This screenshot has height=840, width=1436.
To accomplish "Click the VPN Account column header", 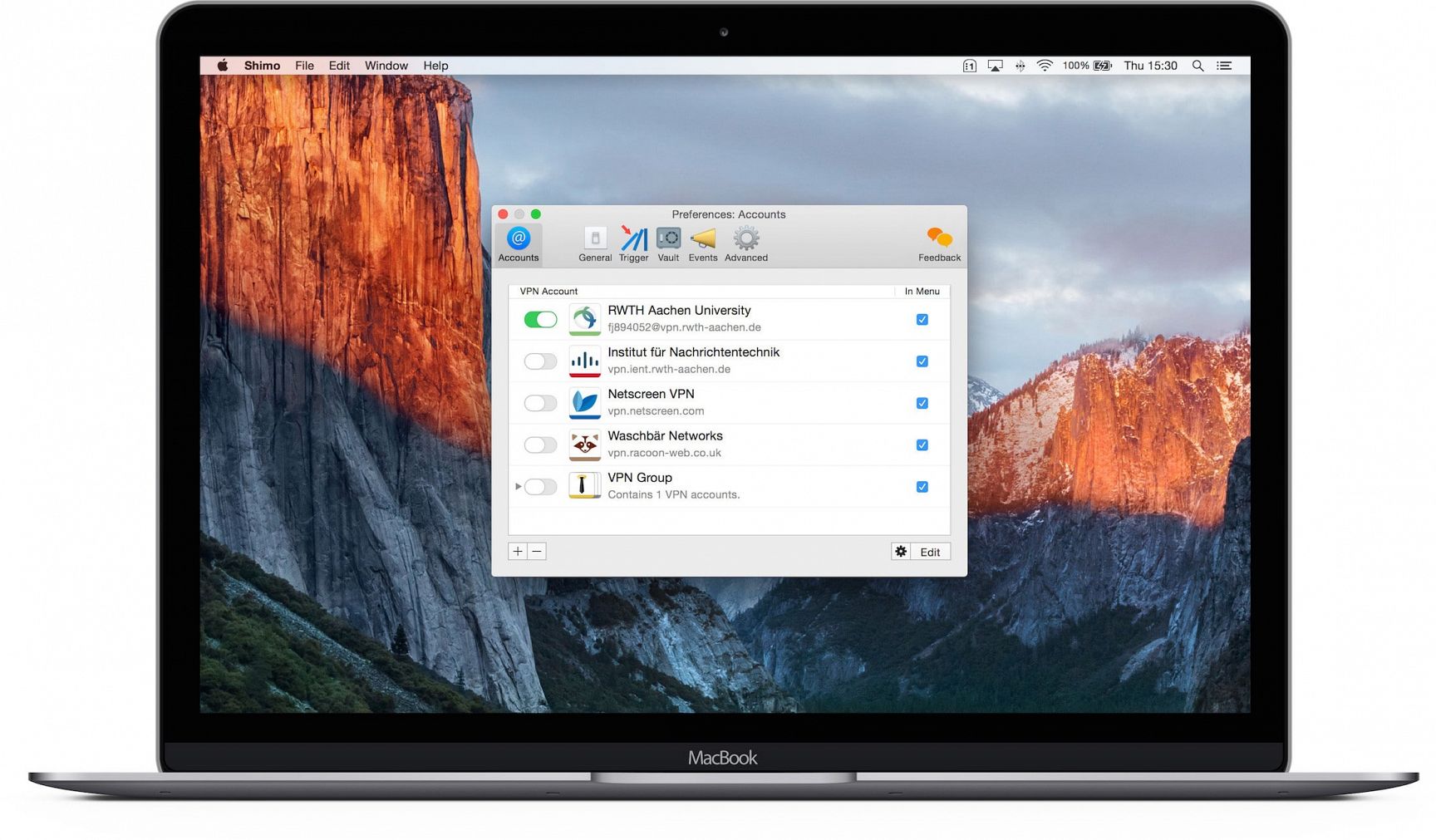I will click(x=548, y=291).
